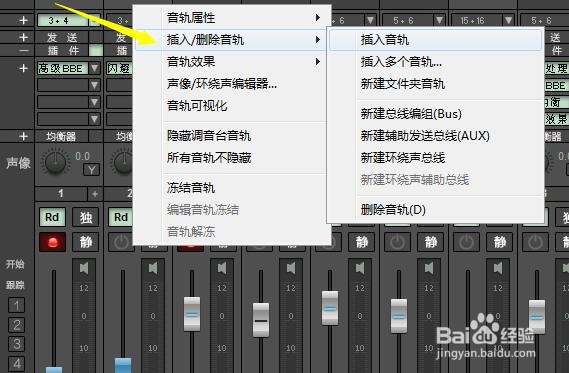The height and width of the screenshot is (373, 569).
Task: Expand the 音轨属性 submenu
Action: tap(232, 18)
